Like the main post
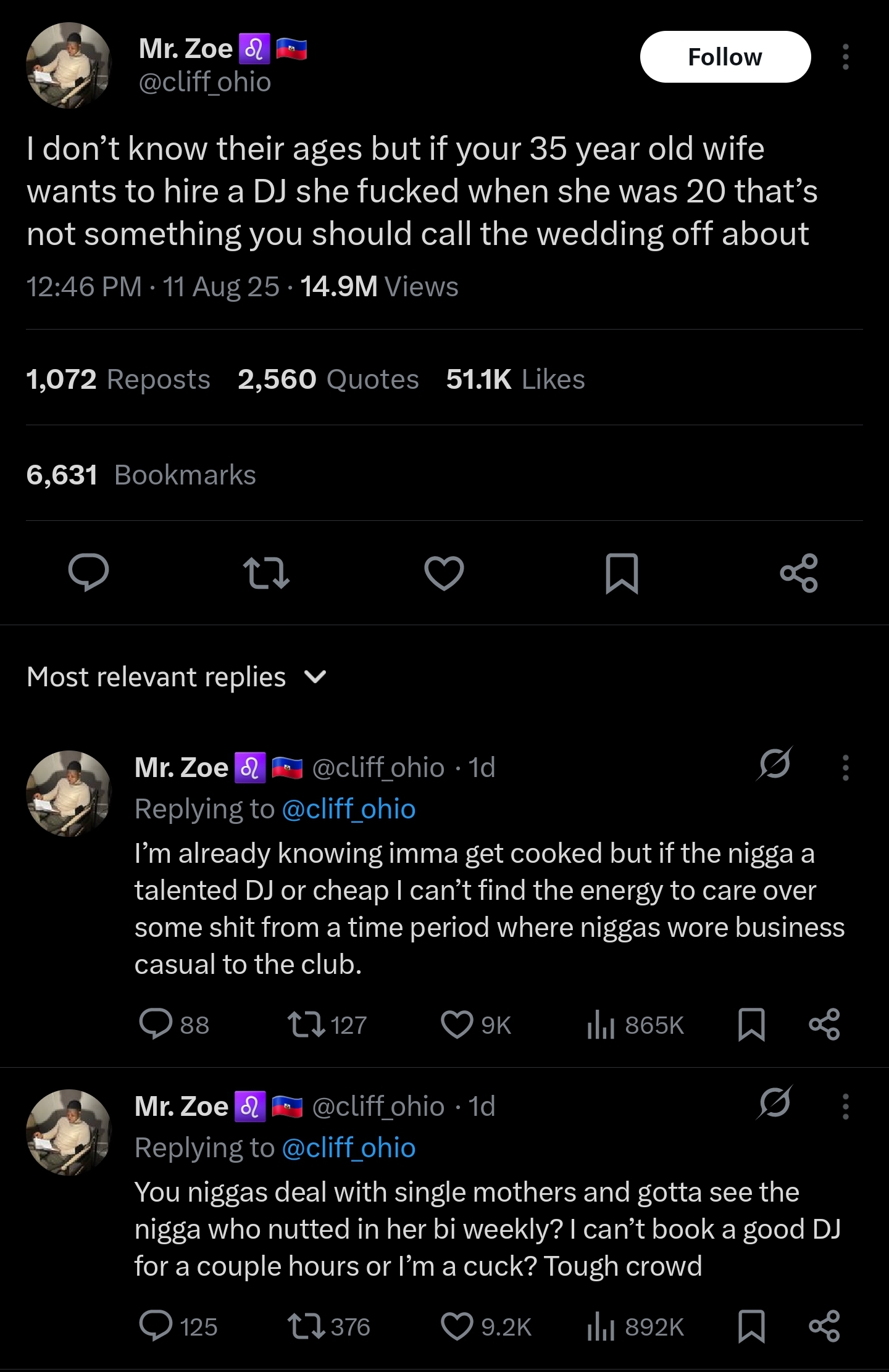The image size is (889, 1372). (444, 573)
